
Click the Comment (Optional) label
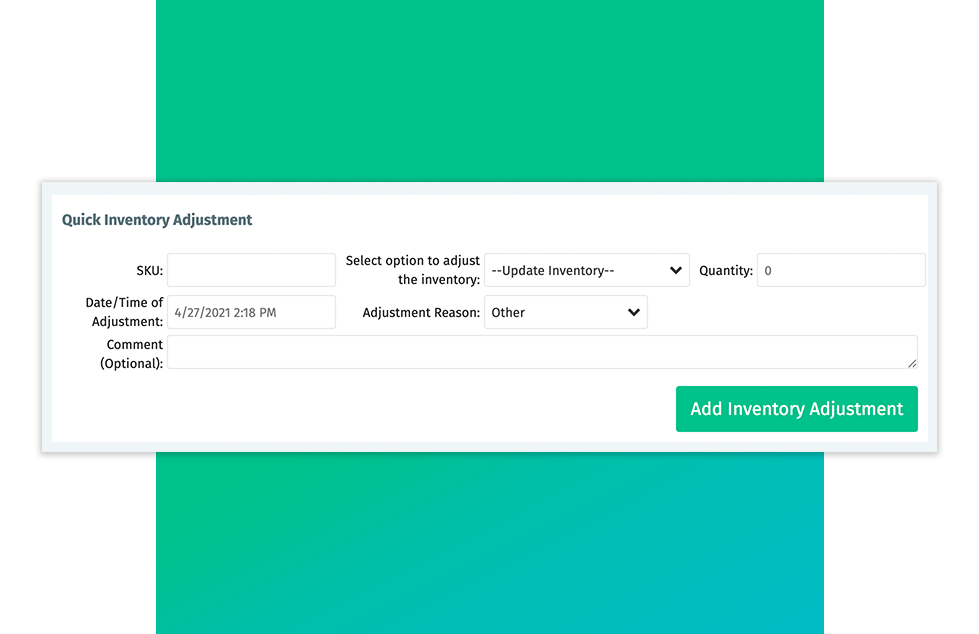[131, 353]
